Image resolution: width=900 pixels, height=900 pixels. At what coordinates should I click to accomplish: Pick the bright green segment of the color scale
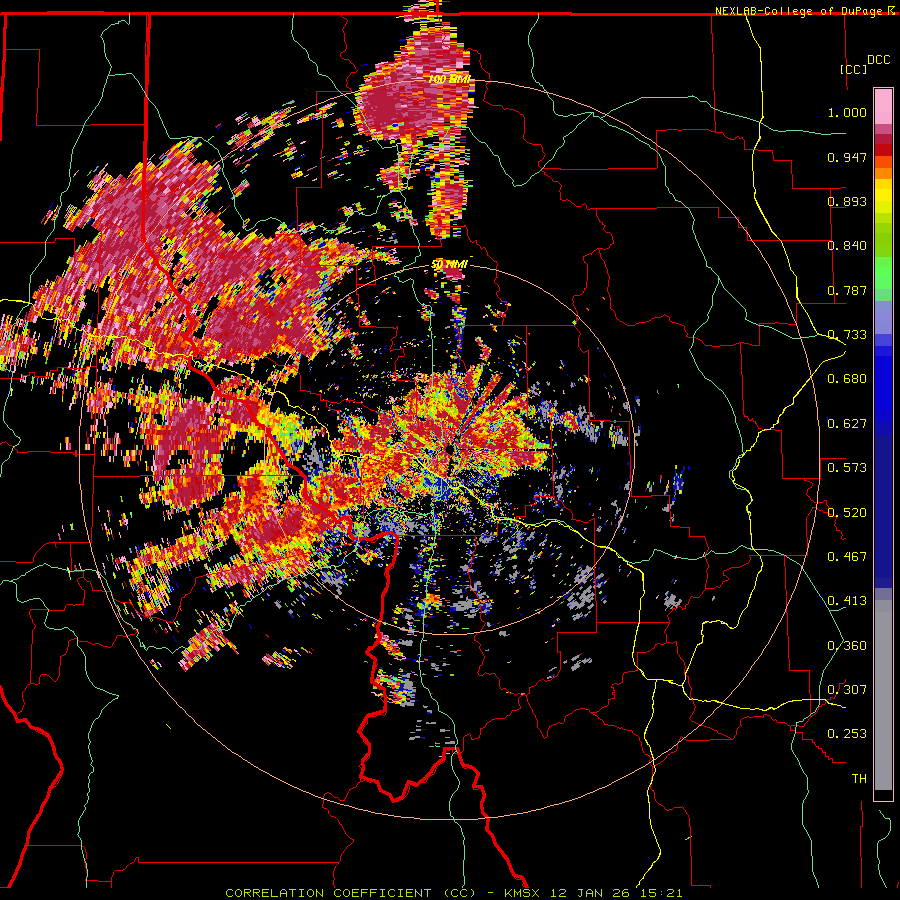(x=883, y=273)
